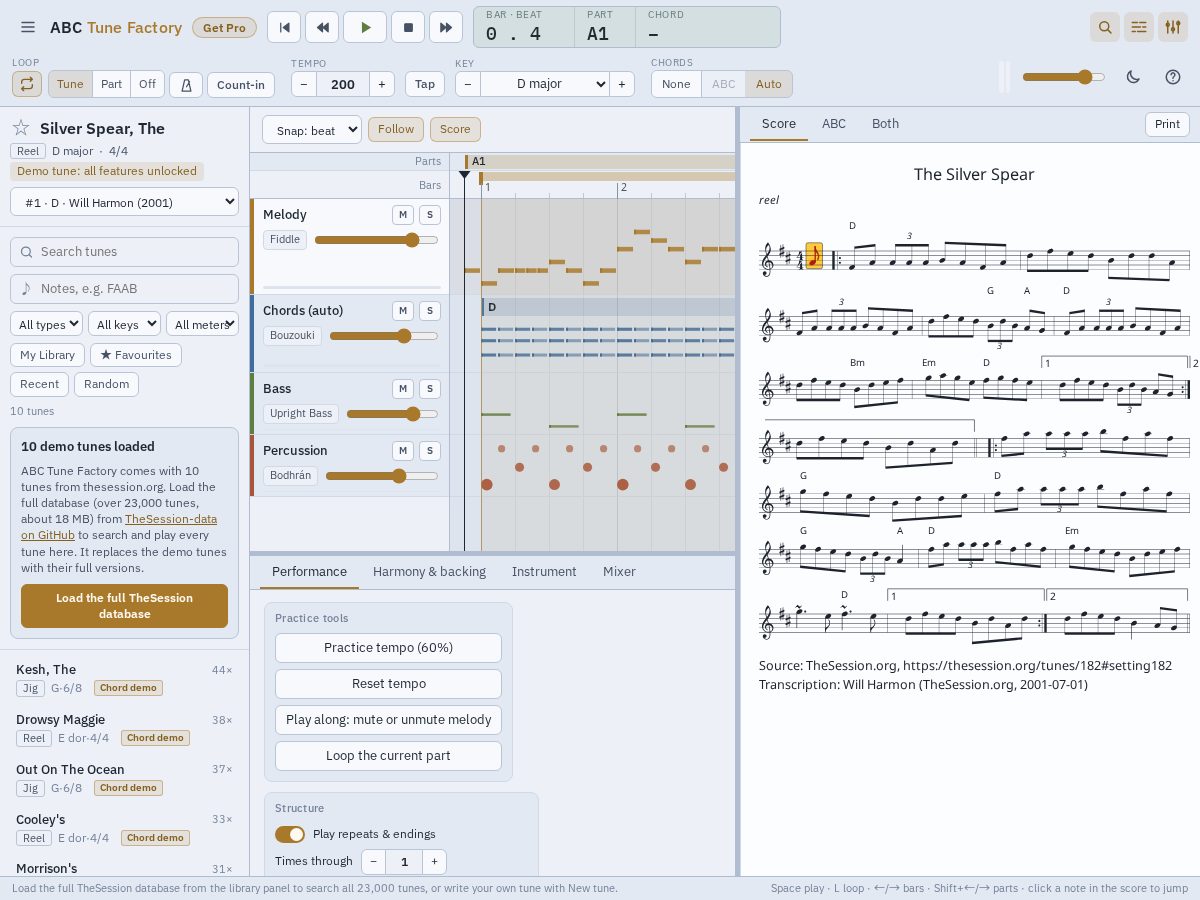Open the search magnifier icon in the top bar
The image size is (1200, 900).
1105,28
